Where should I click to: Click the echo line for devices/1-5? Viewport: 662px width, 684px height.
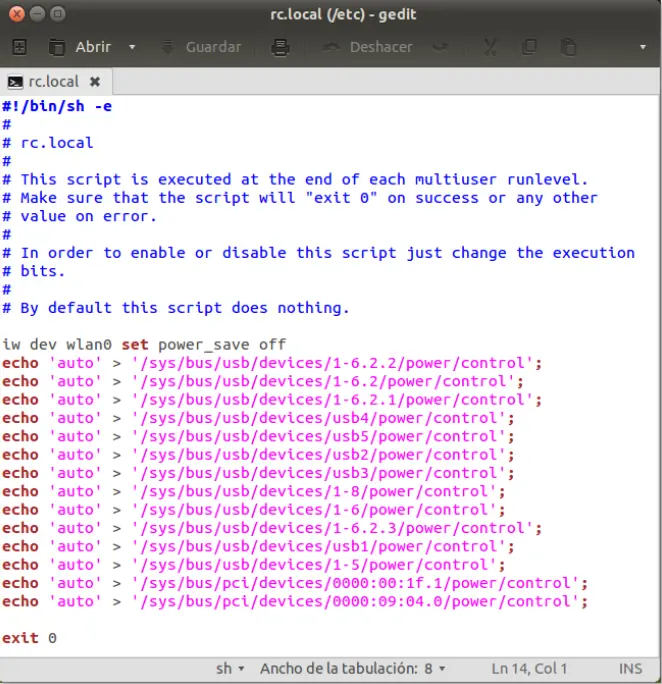click(x=253, y=564)
